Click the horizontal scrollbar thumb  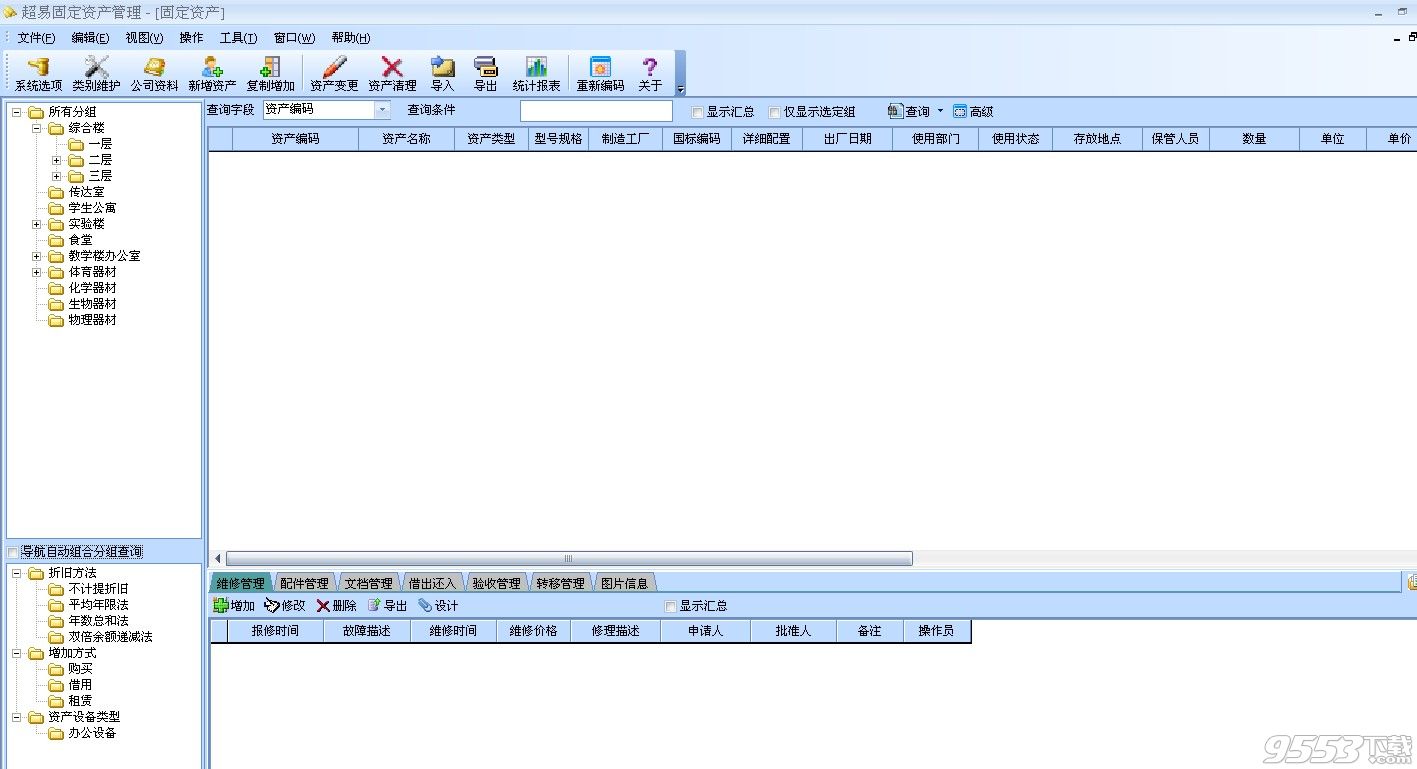[569, 558]
